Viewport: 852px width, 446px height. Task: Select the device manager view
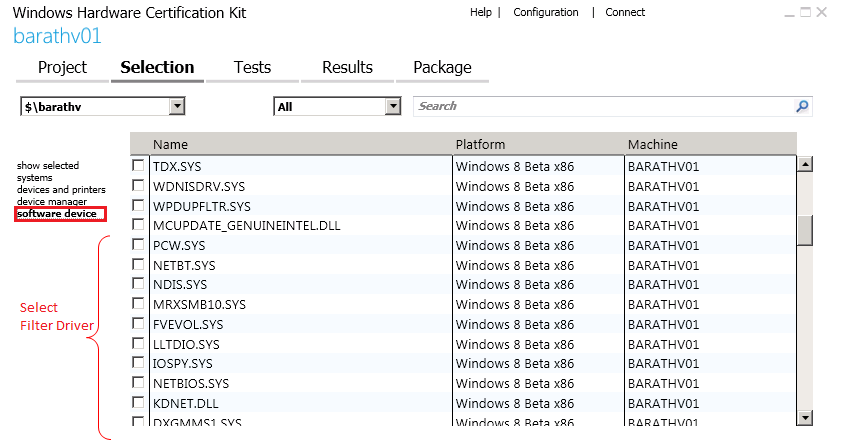[52, 202]
